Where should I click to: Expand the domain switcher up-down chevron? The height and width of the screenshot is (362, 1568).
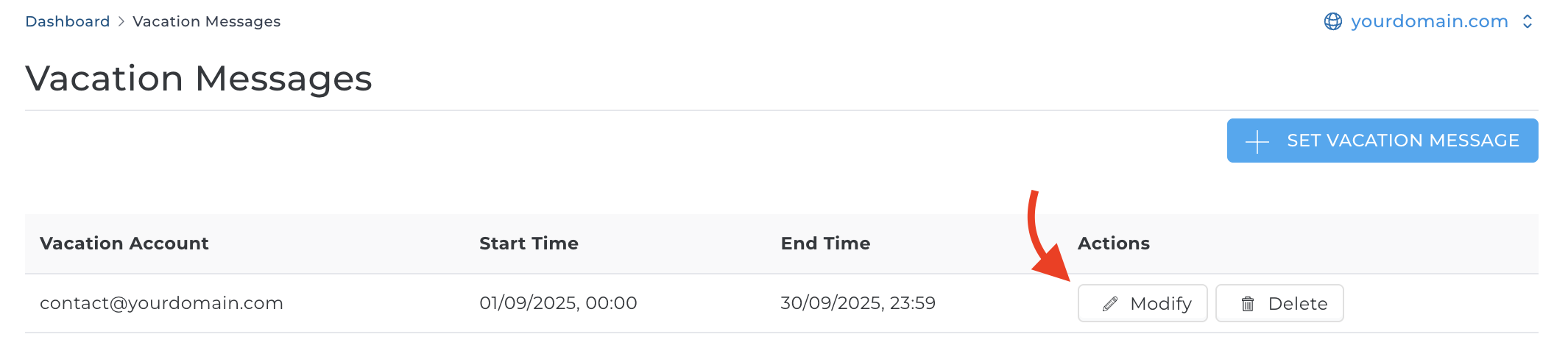pos(1528,21)
